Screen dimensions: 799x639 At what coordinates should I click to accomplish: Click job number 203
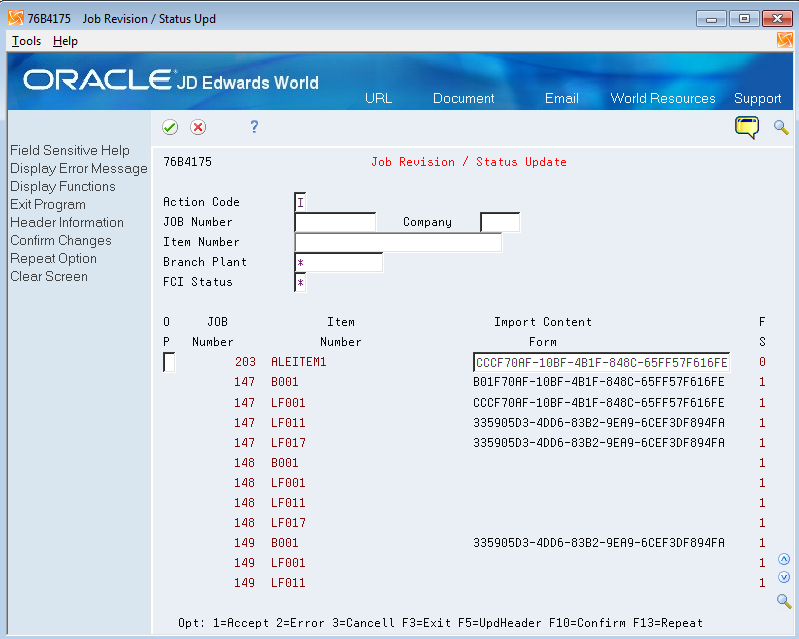point(245,362)
